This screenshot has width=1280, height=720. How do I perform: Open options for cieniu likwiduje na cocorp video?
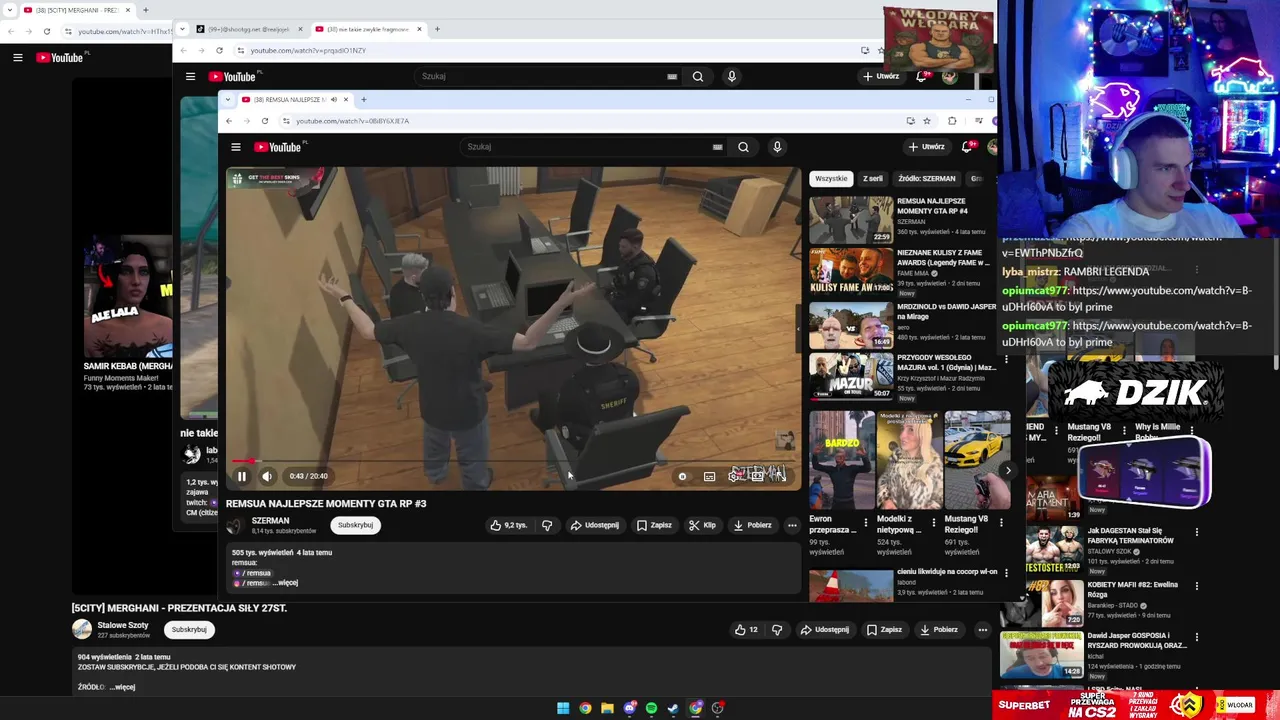pos(1006,572)
